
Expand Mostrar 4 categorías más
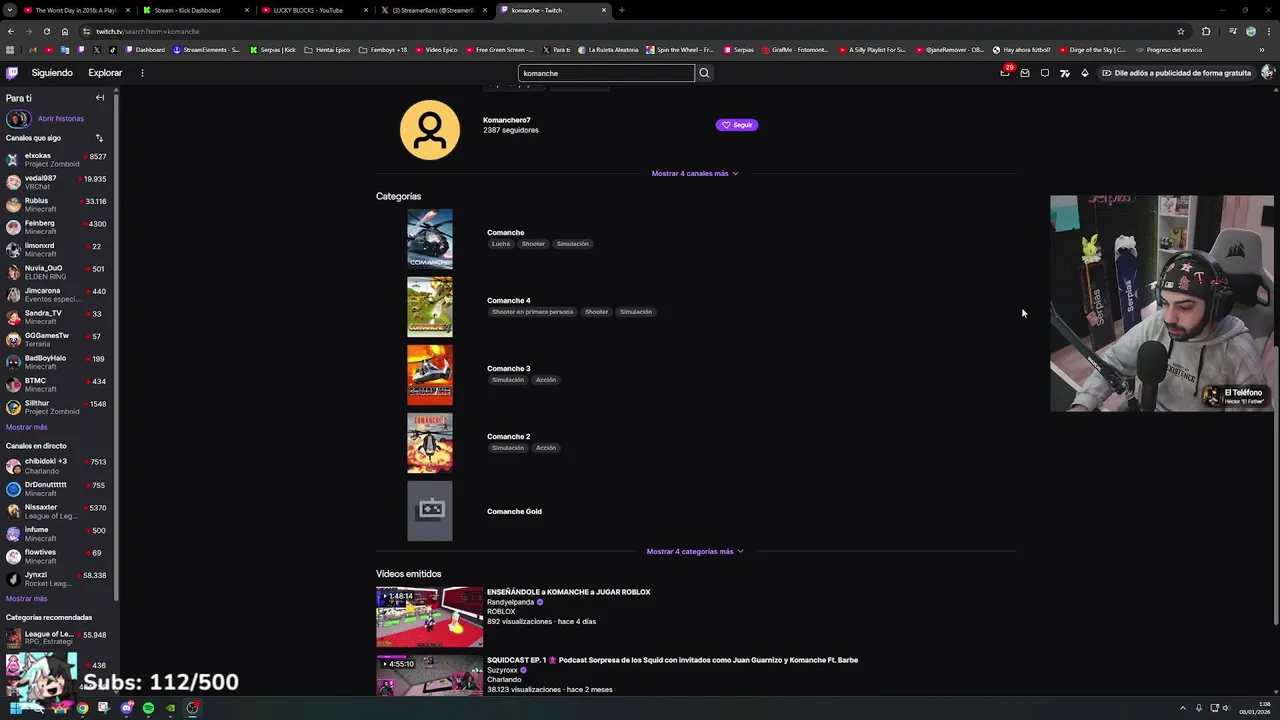(695, 551)
